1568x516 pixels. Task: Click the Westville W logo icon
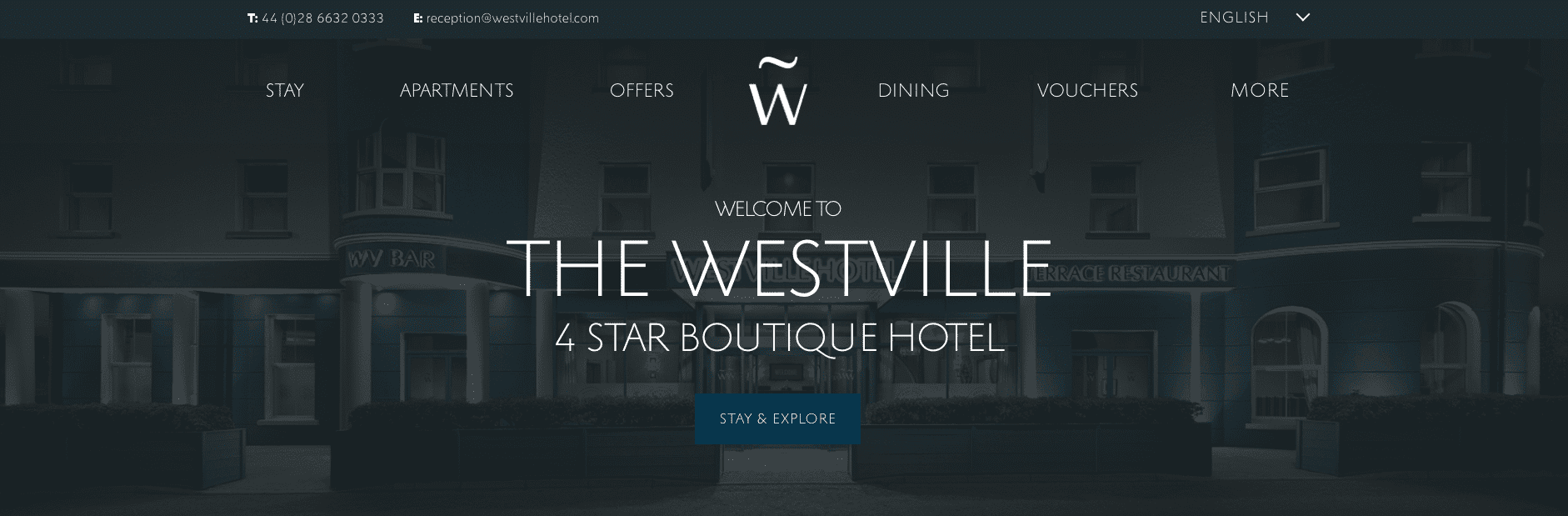coord(777,92)
